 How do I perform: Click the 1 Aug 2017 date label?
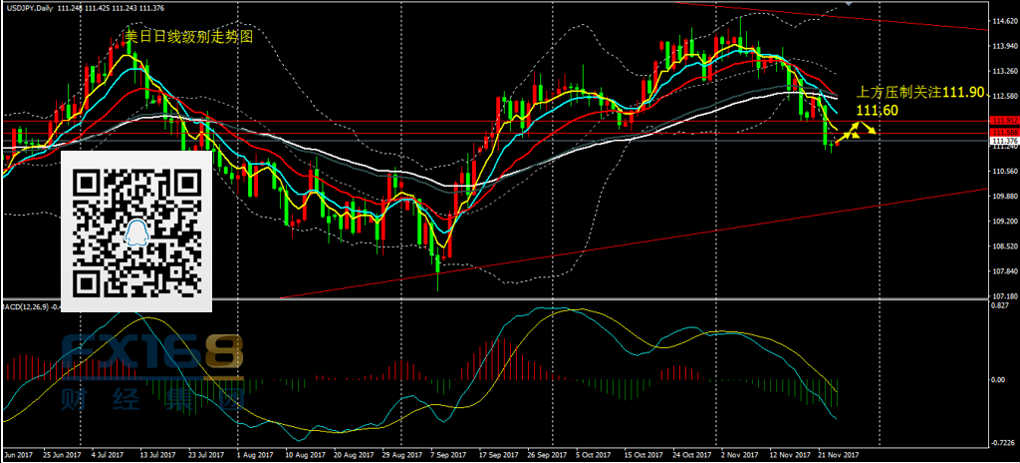point(254,454)
